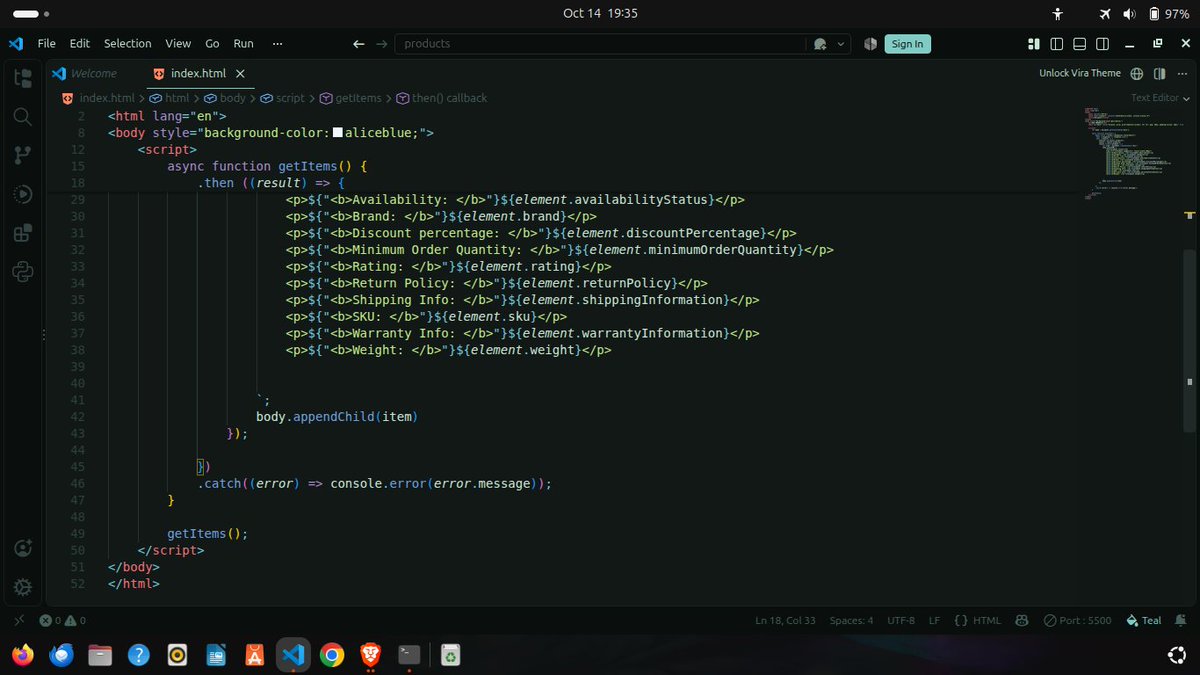Open the Explorer view in activity bar

(x=22, y=77)
